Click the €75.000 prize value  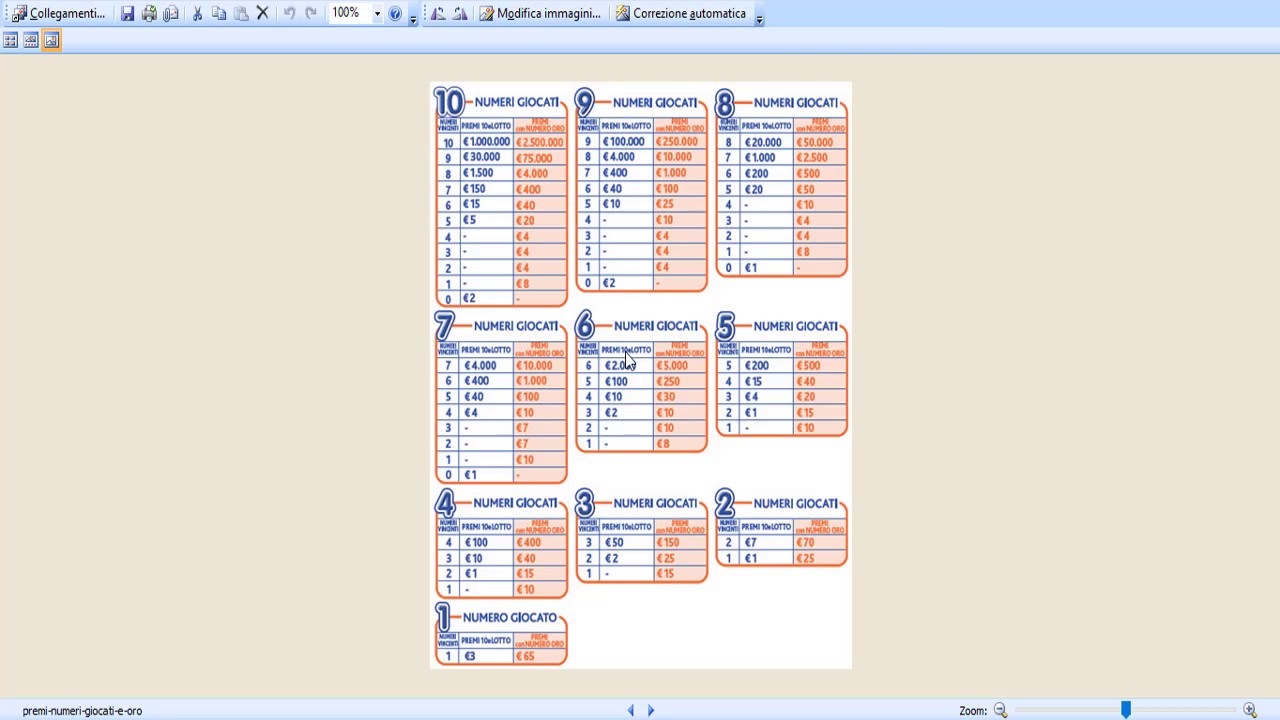coord(534,158)
